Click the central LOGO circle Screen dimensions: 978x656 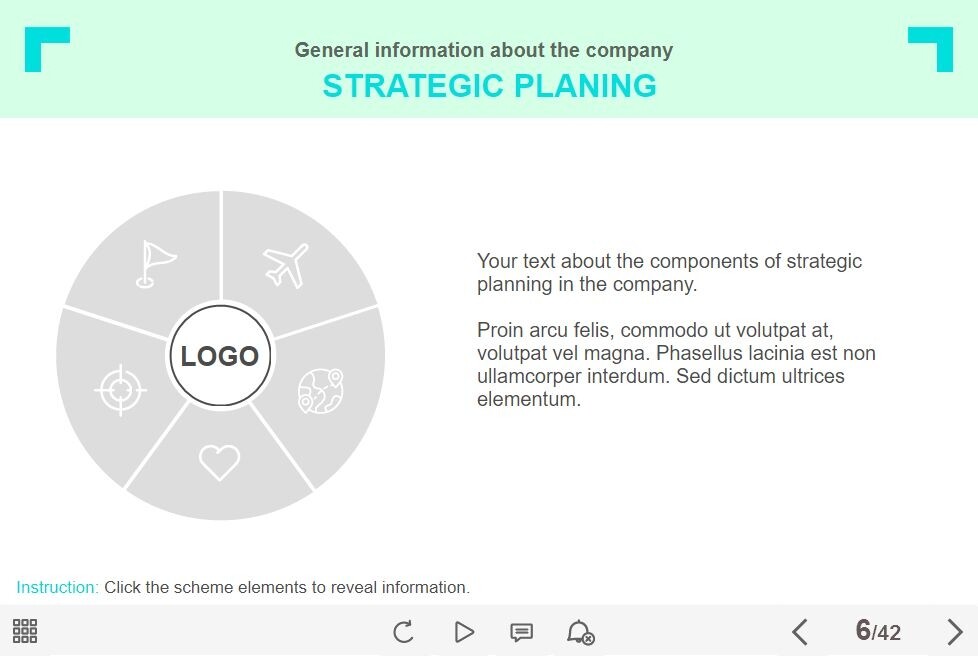click(220, 356)
